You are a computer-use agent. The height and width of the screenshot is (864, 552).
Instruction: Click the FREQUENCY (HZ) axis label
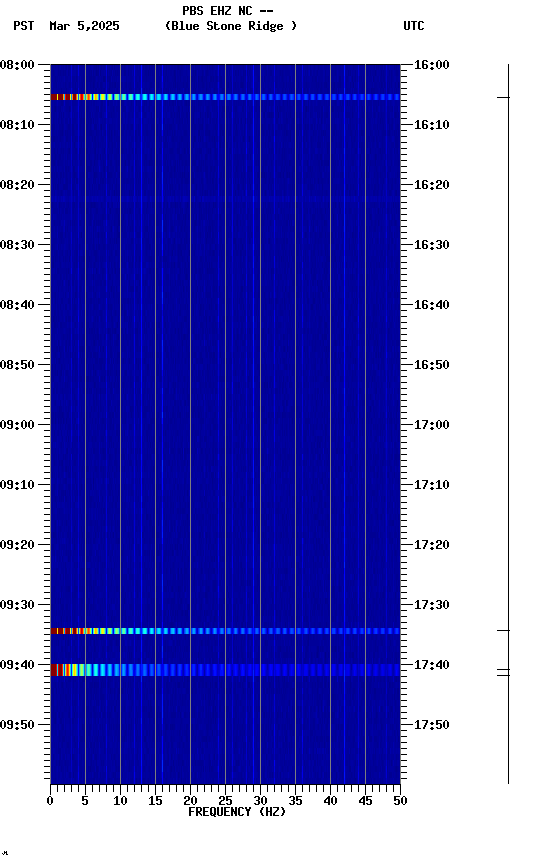(237, 812)
